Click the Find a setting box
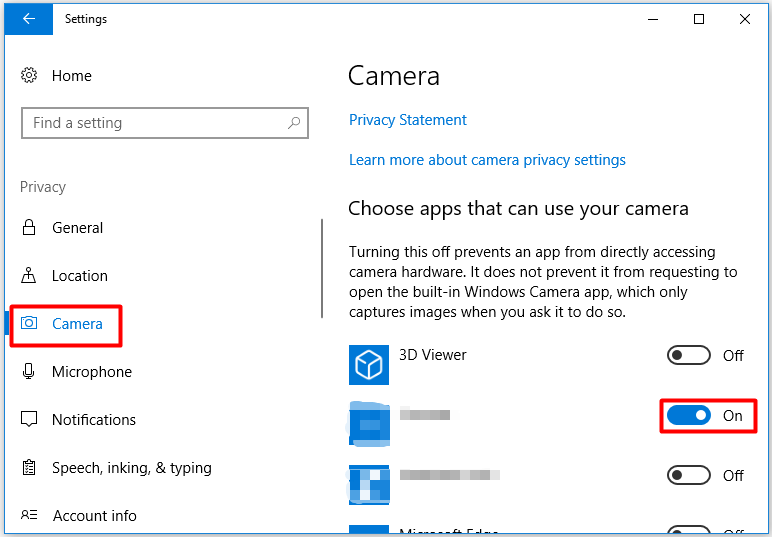Screen dimensions: 772x537 [165, 123]
